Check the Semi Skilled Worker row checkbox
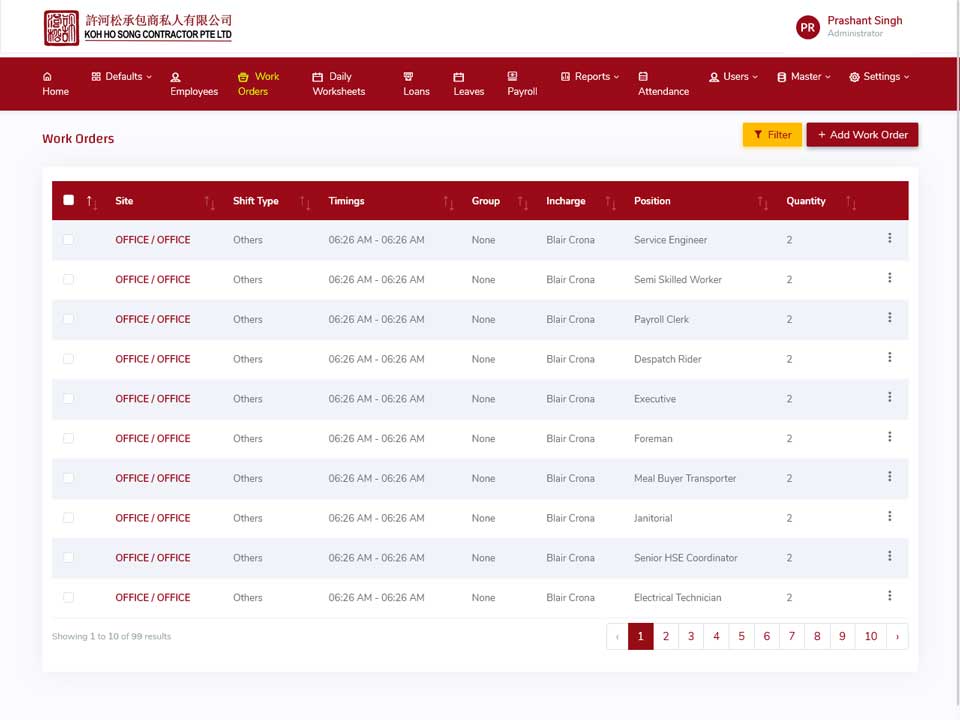The height and width of the screenshot is (720, 960). pos(69,279)
